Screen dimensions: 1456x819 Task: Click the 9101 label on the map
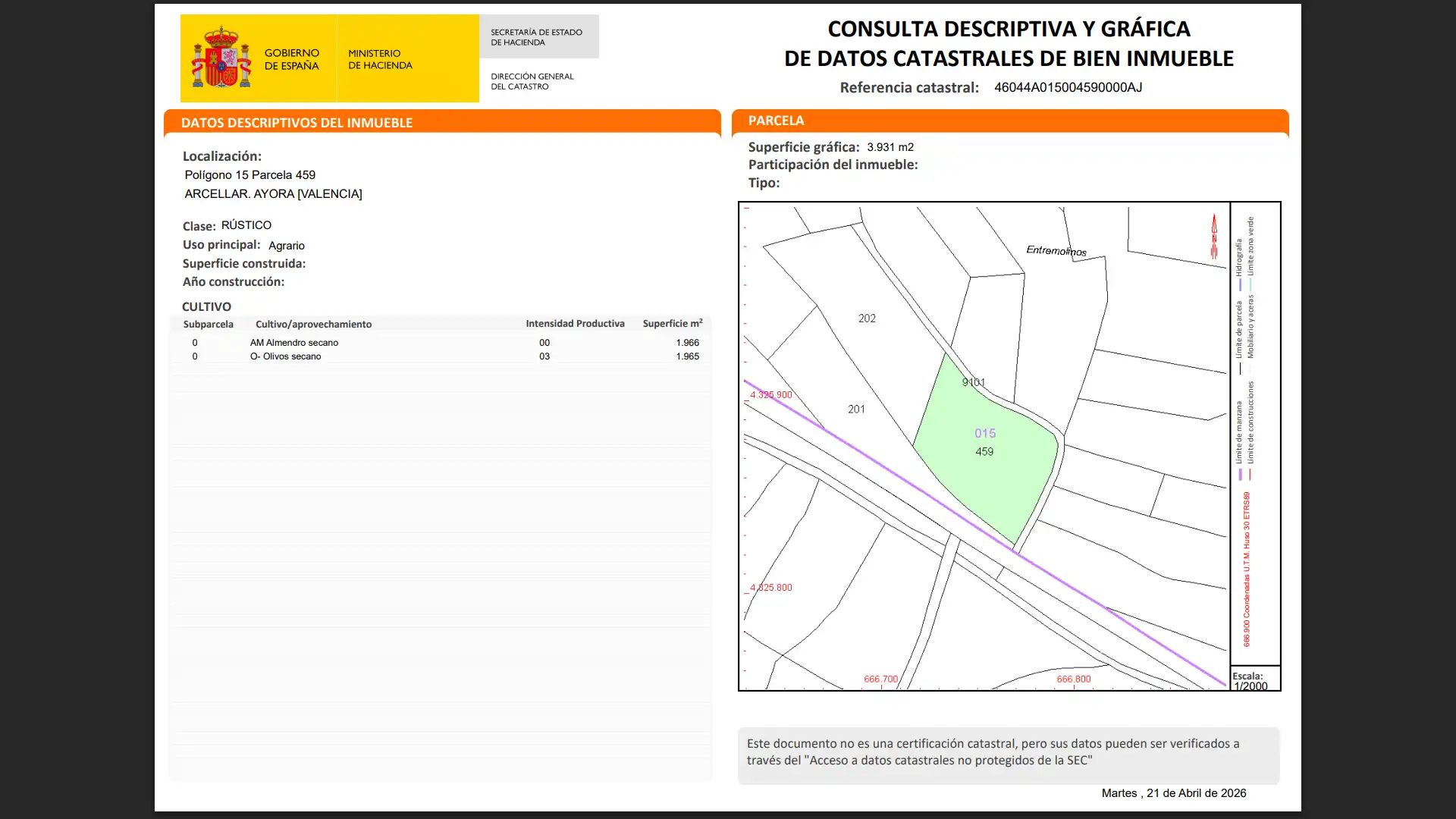click(x=974, y=382)
